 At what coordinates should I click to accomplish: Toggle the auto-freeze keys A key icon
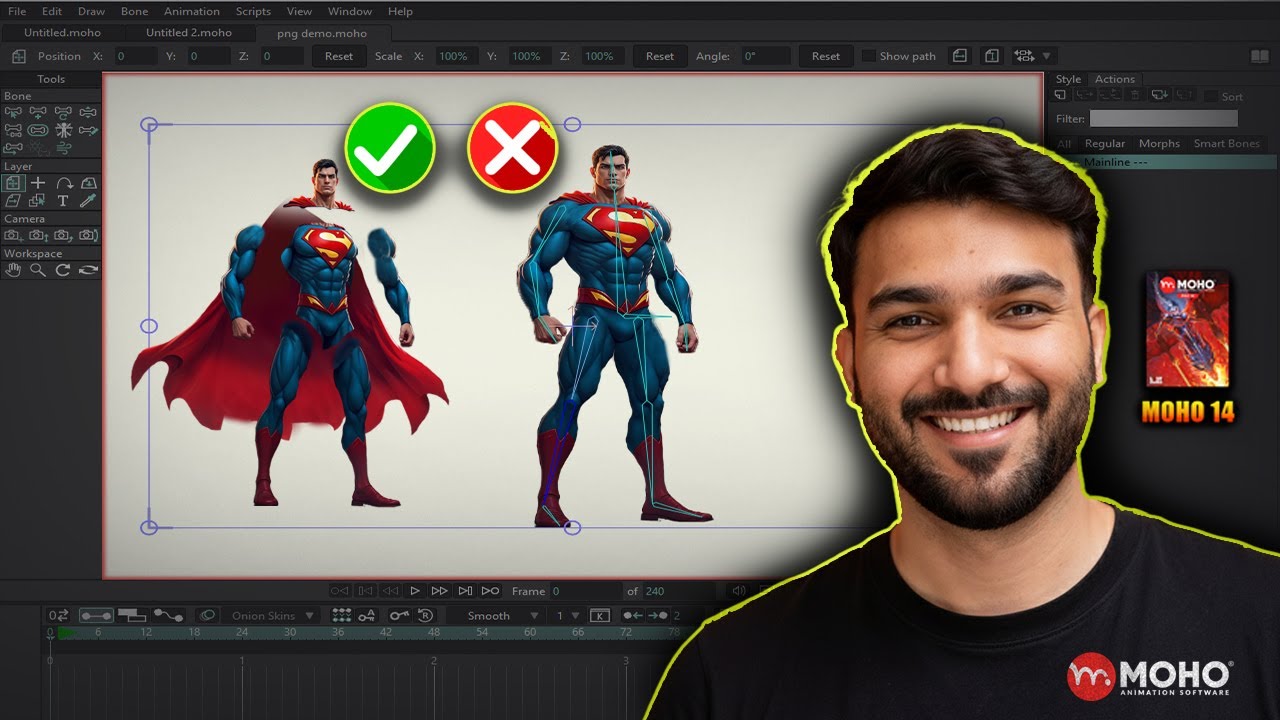pyautogui.click(x=367, y=616)
